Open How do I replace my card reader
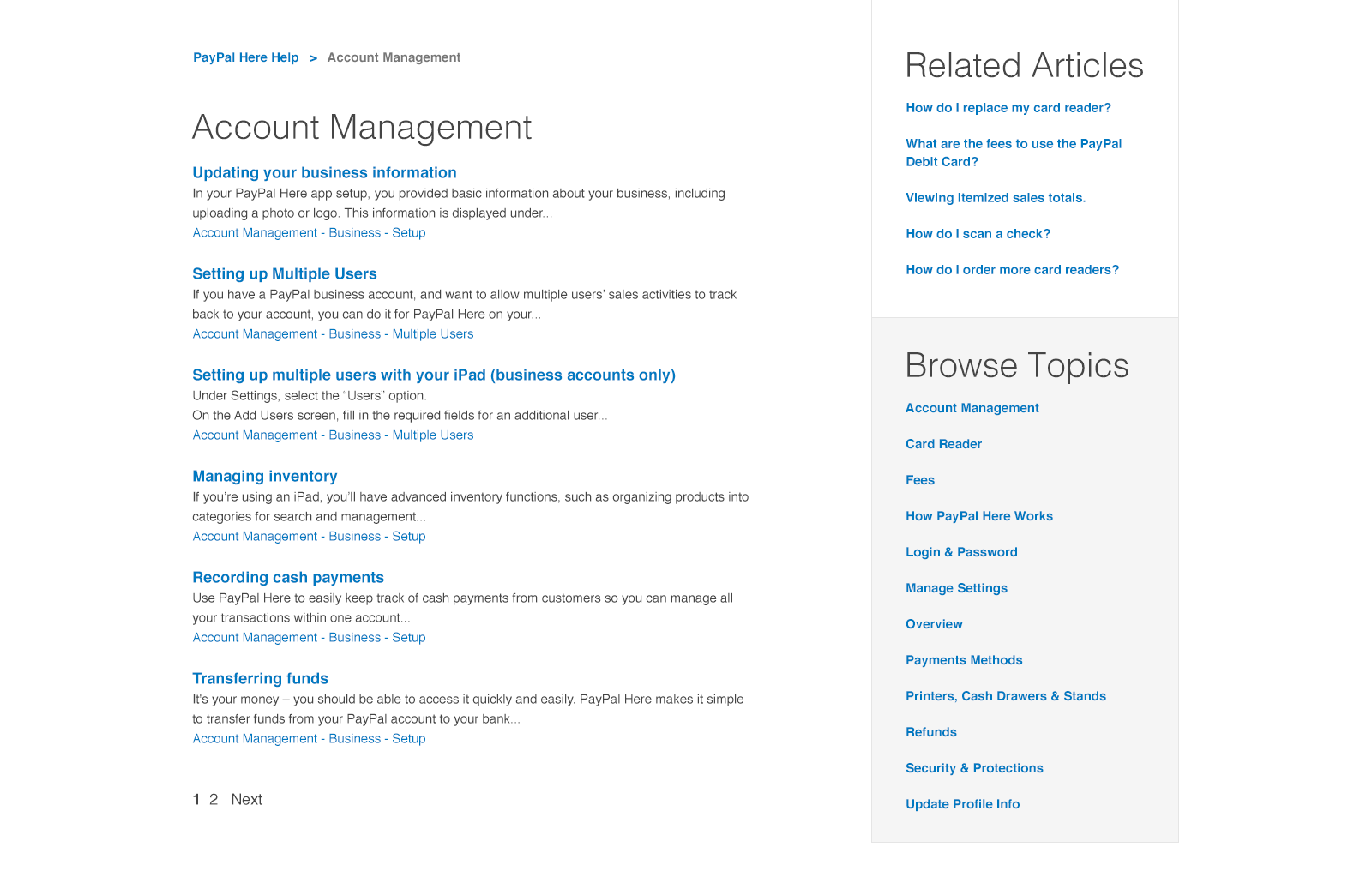Screen dimensions: 1372x895 [x=1008, y=108]
